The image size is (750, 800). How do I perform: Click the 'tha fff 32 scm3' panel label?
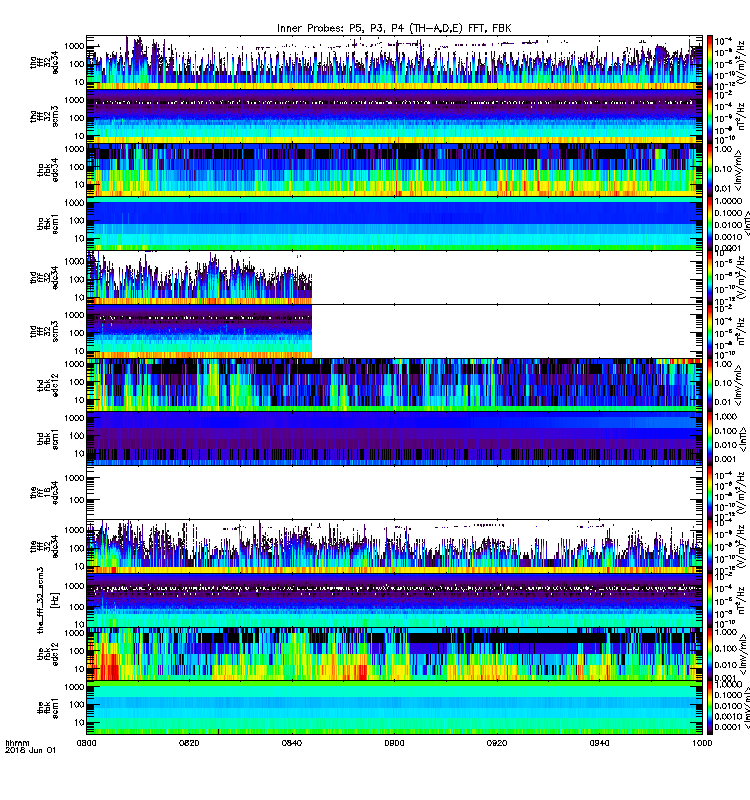(44, 116)
